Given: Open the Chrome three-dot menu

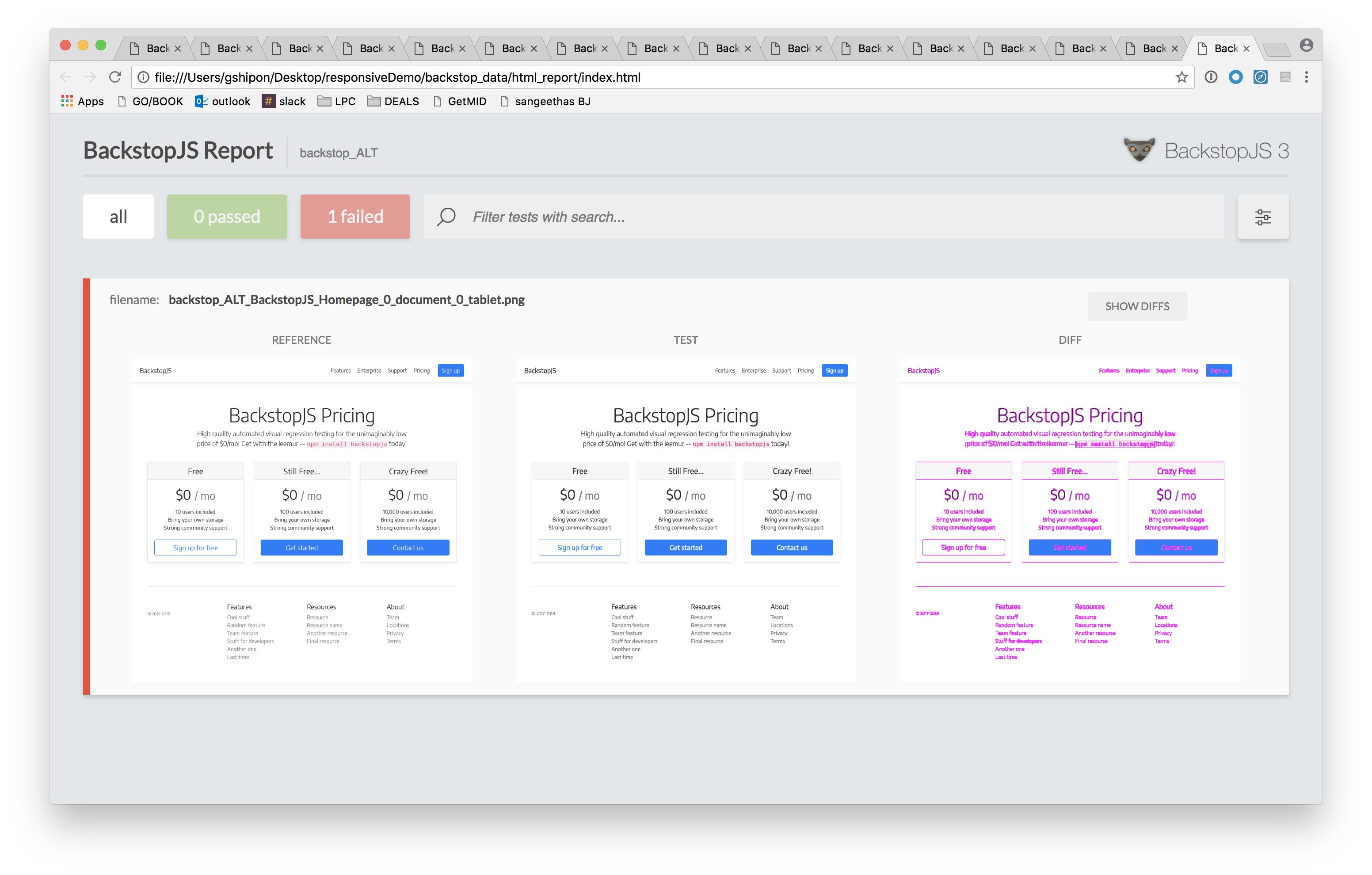Looking at the screenshot, I should [x=1307, y=77].
